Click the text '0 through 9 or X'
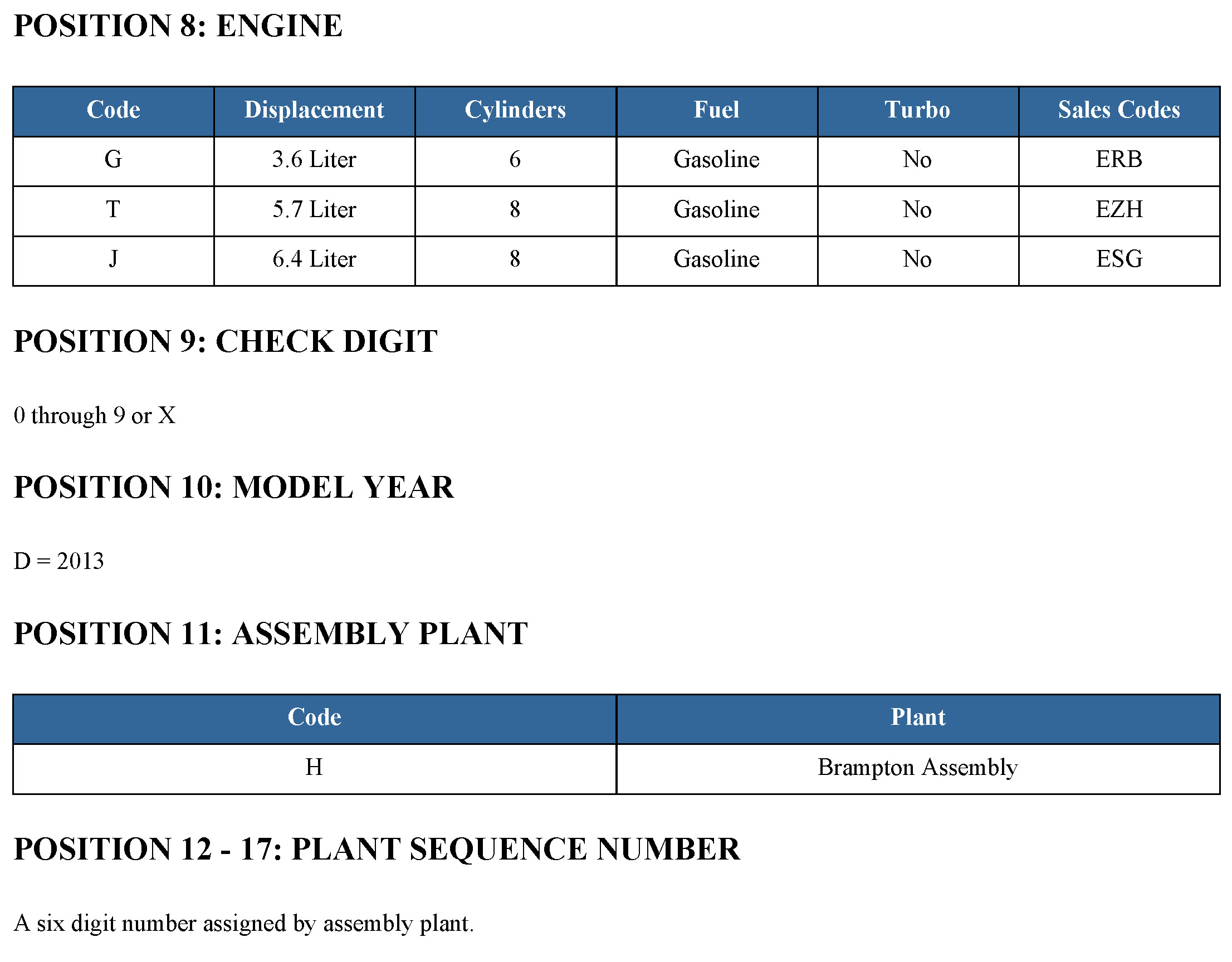1232x962 pixels. coord(95,416)
